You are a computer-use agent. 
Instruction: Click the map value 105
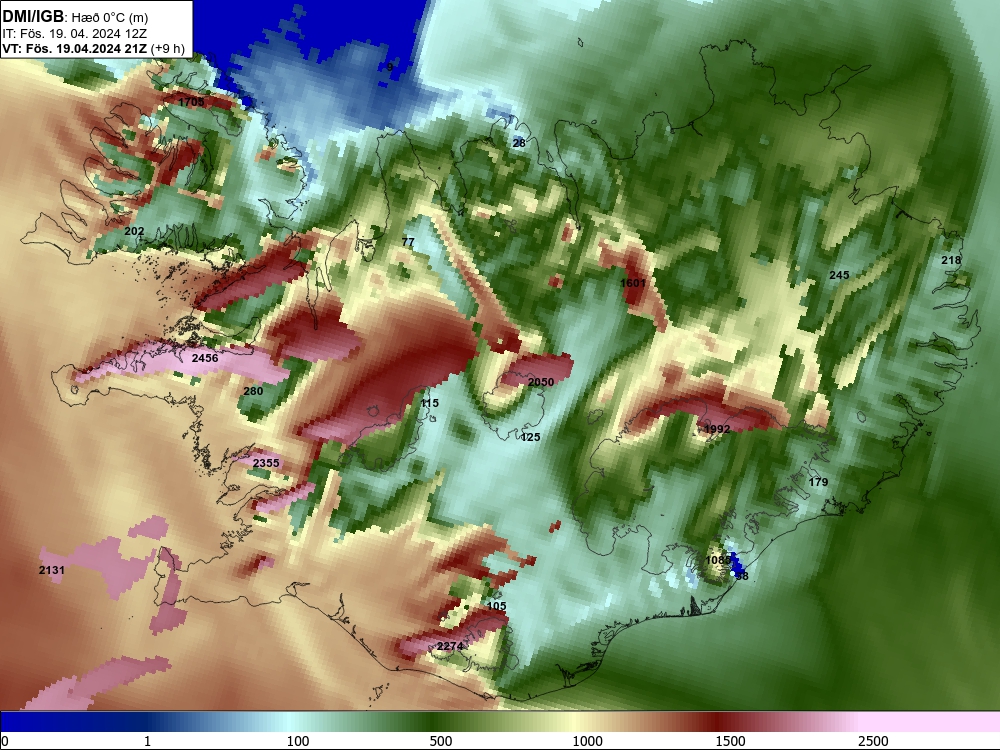click(x=496, y=606)
